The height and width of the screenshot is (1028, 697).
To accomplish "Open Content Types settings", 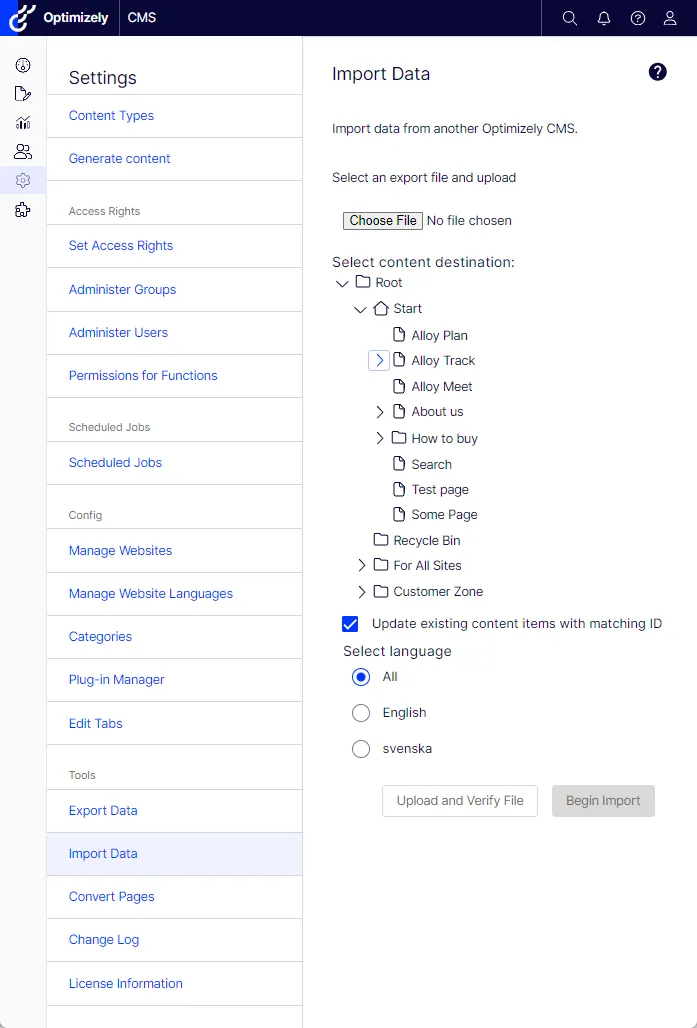I will pyautogui.click(x=174, y=116).
